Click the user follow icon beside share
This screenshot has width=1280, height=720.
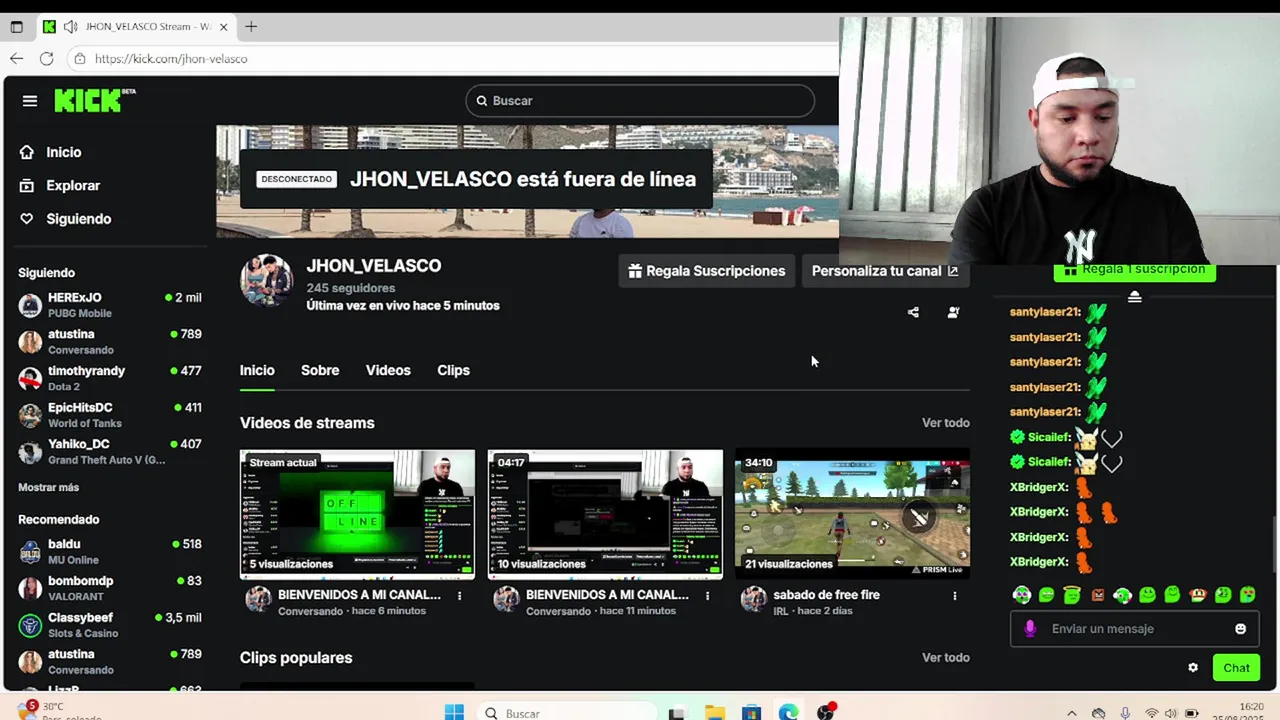pos(953,312)
